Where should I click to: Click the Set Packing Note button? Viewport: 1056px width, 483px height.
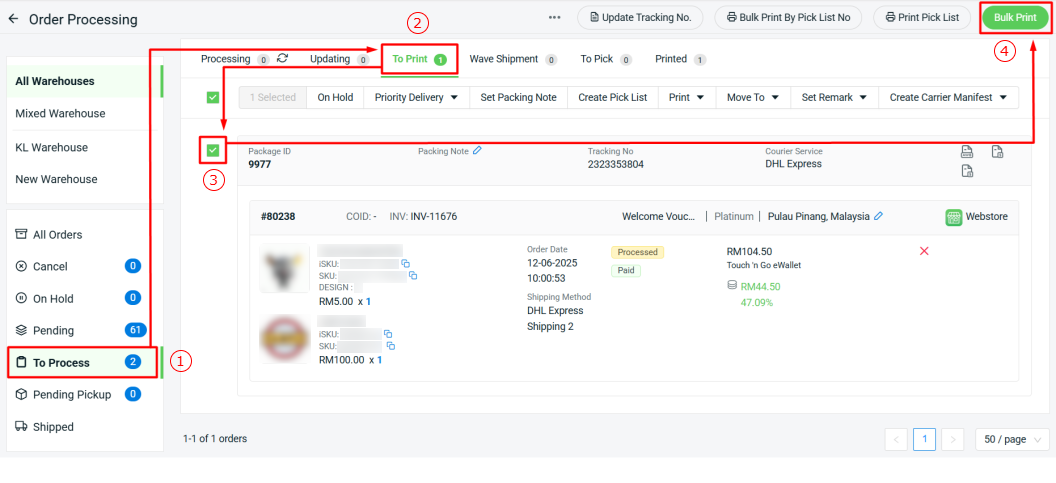pos(519,98)
